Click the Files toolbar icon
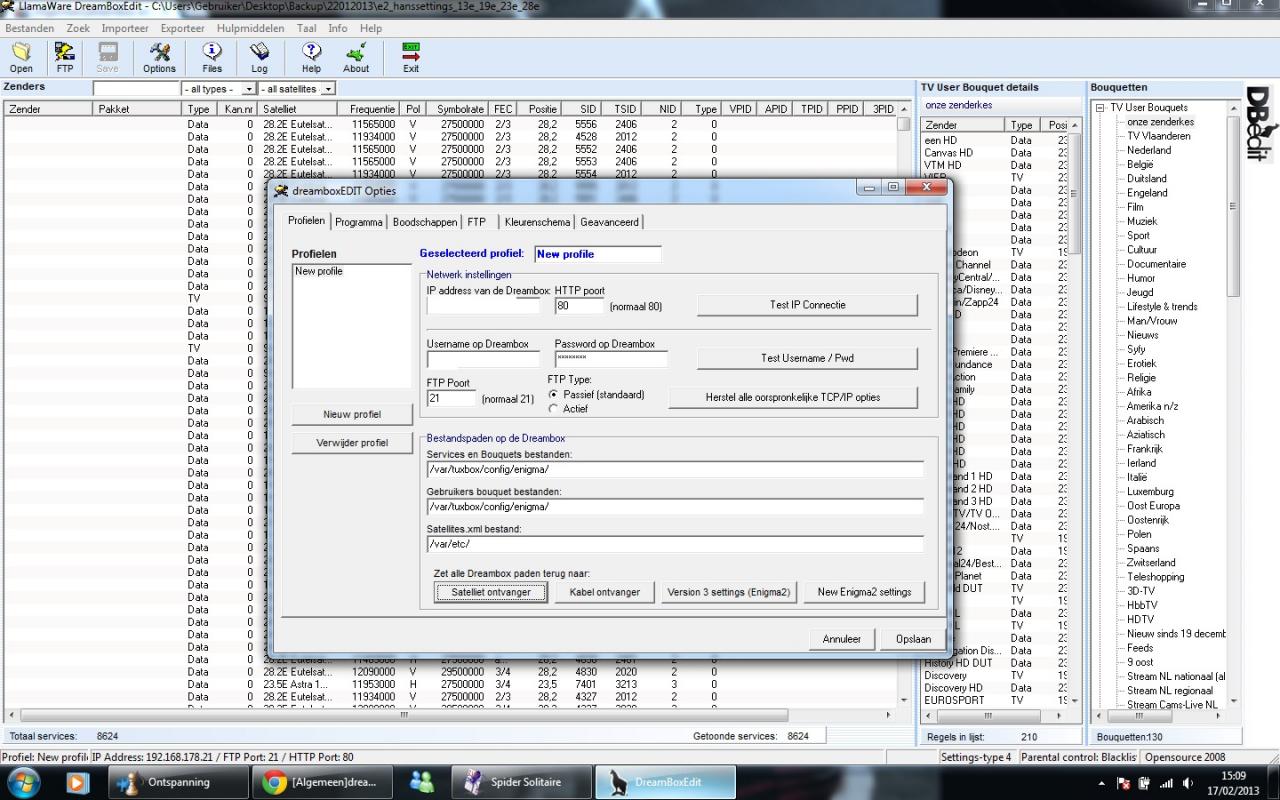The width and height of the screenshot is (1280, 800). click(x=212, y=57)
